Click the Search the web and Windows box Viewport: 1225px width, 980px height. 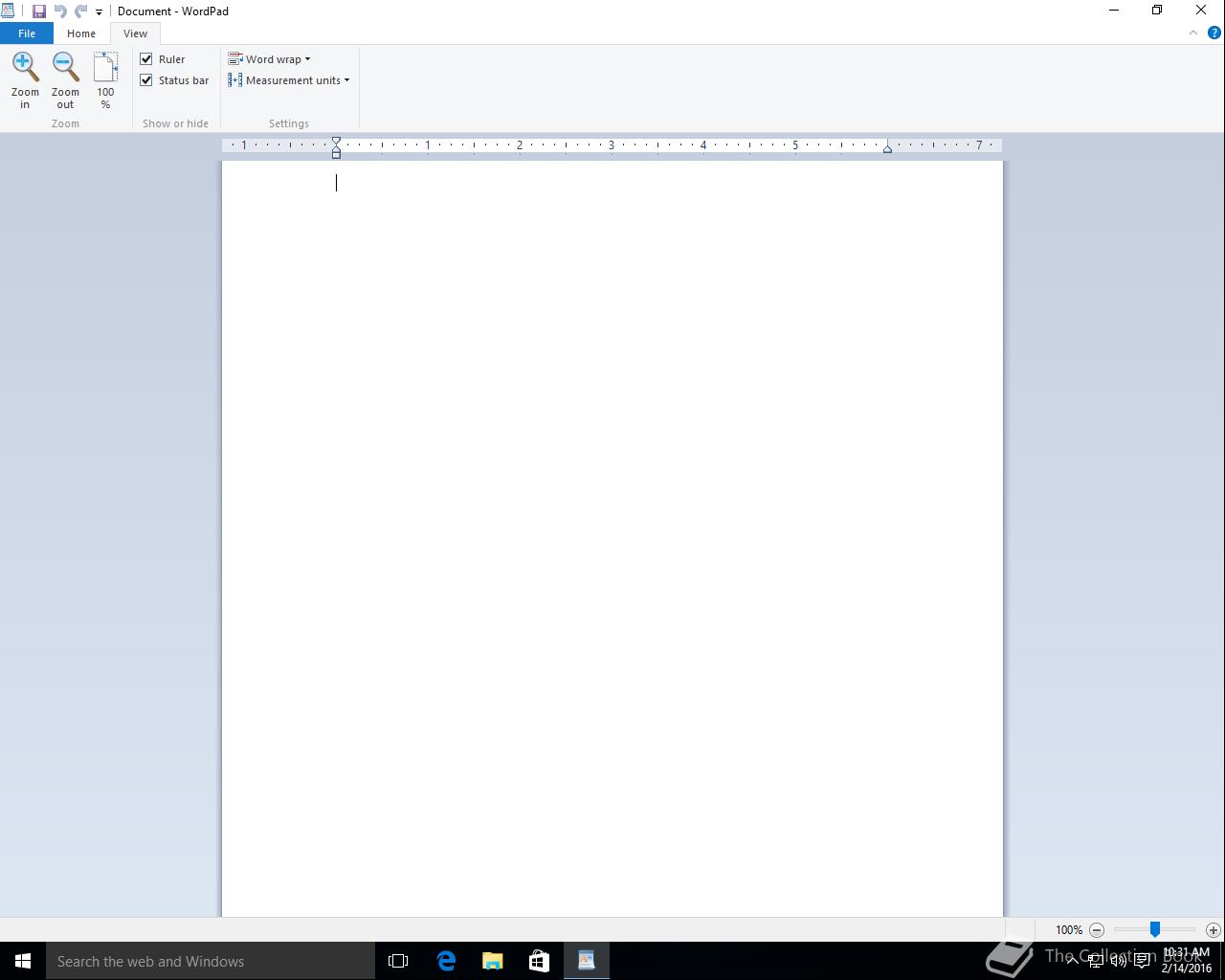(211, 961)
